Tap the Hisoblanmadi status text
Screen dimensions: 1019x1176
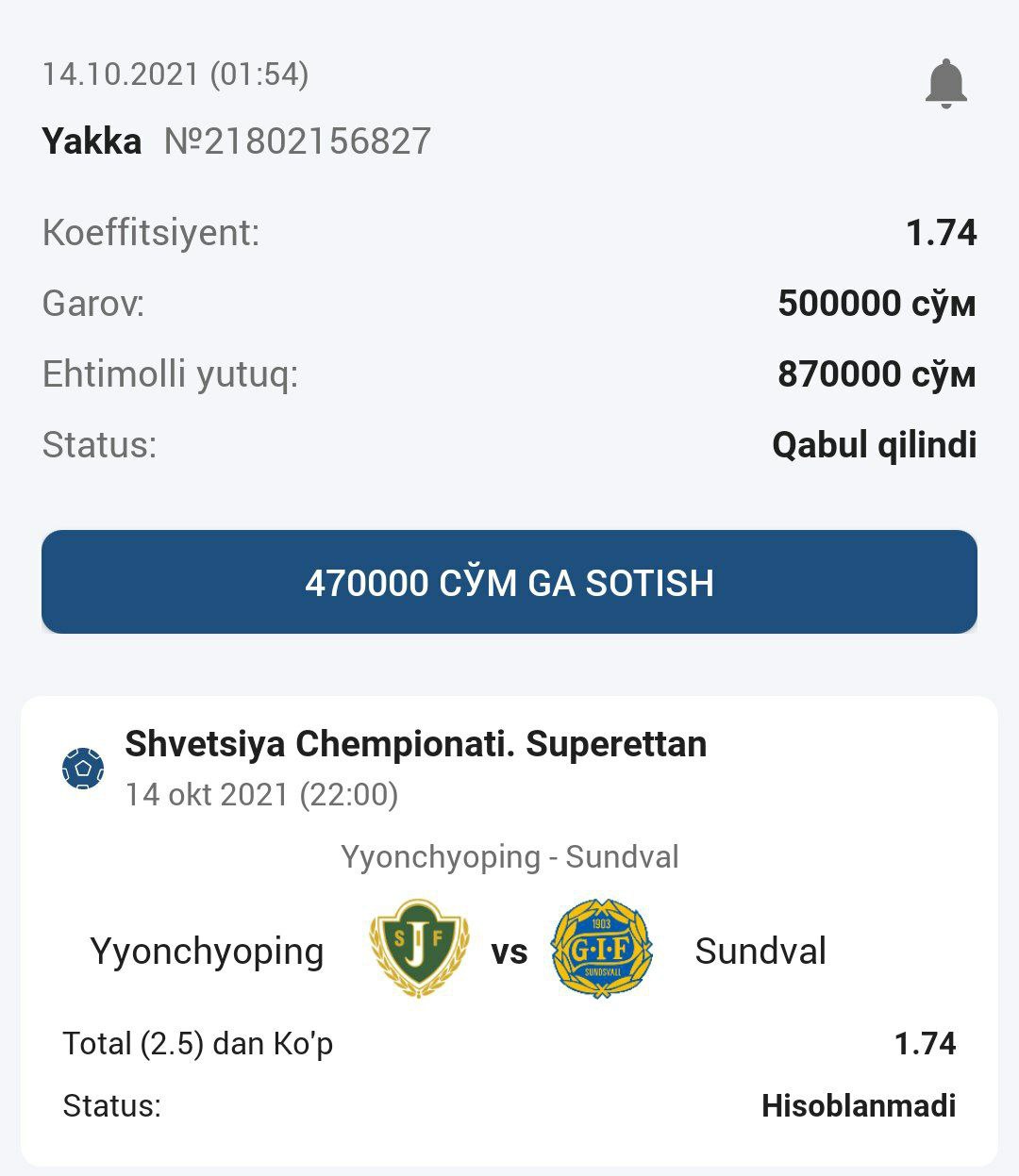coord(859,1105)
